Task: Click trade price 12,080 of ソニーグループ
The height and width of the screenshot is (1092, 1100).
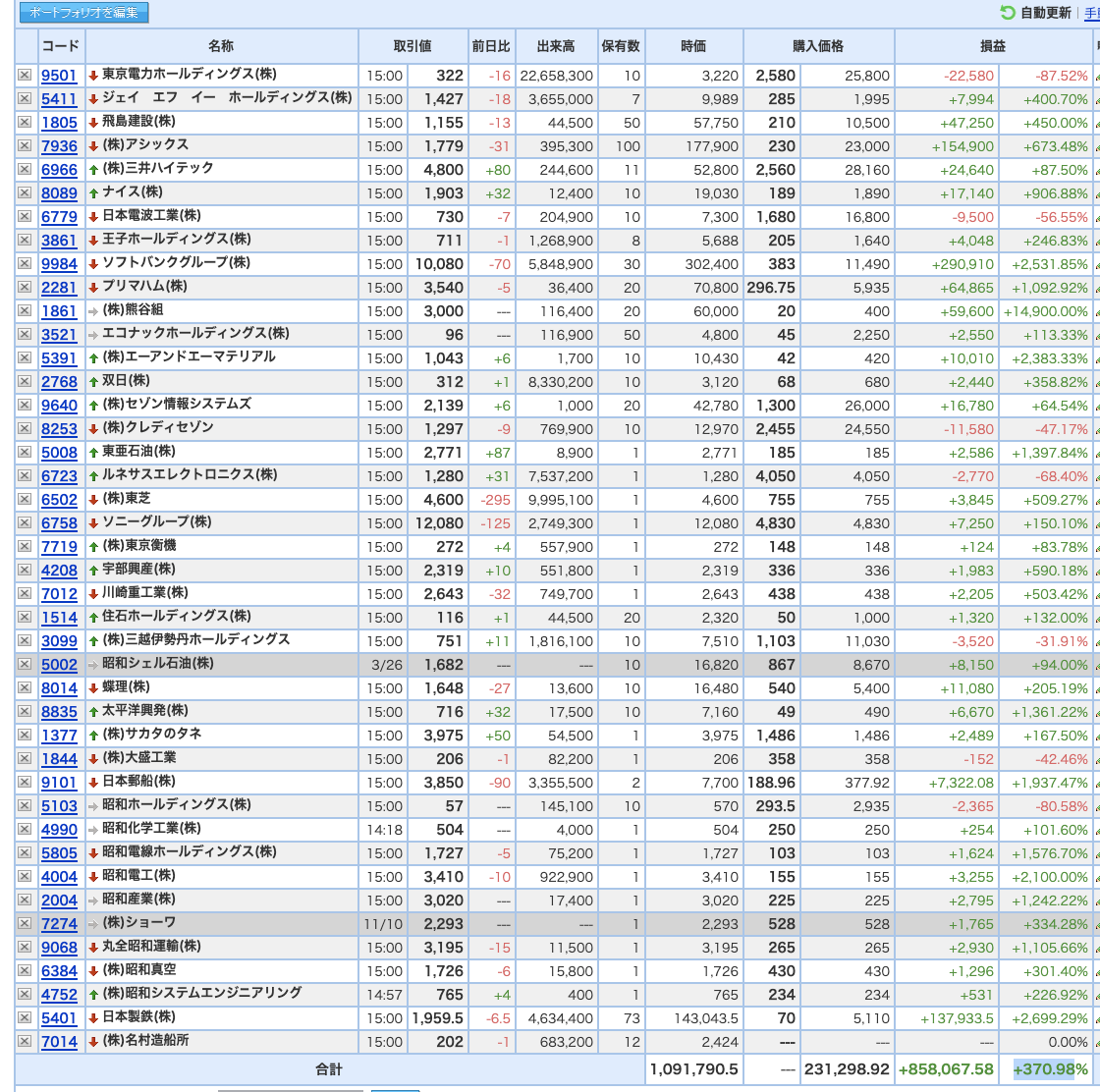Action: pyautogui.click(x=439, y=523)
